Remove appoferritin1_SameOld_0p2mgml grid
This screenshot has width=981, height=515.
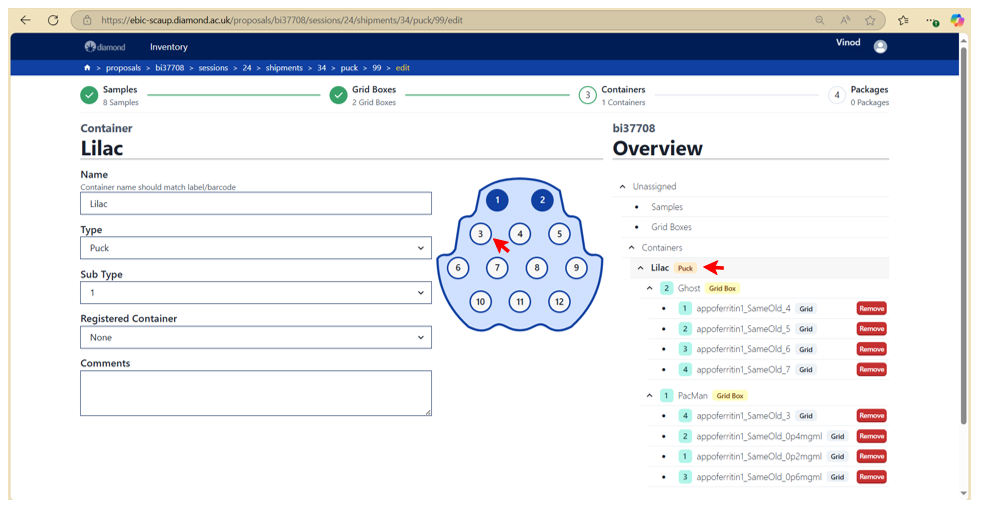coord(872,456)
